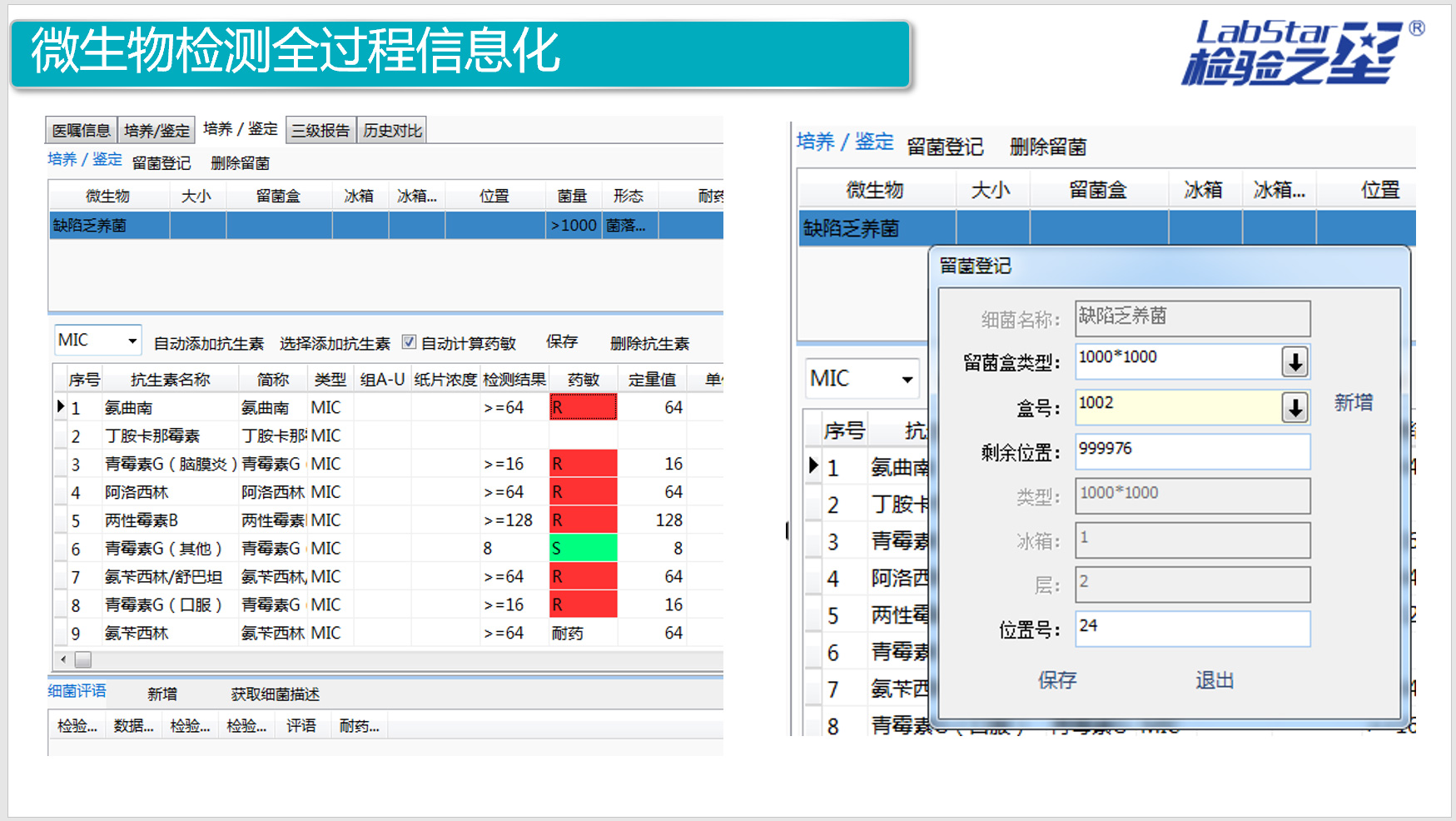Click the 位置号 field showing 24
Image resolution: width=1456 pixels, height=821 pixels.
coord(1192,629)
